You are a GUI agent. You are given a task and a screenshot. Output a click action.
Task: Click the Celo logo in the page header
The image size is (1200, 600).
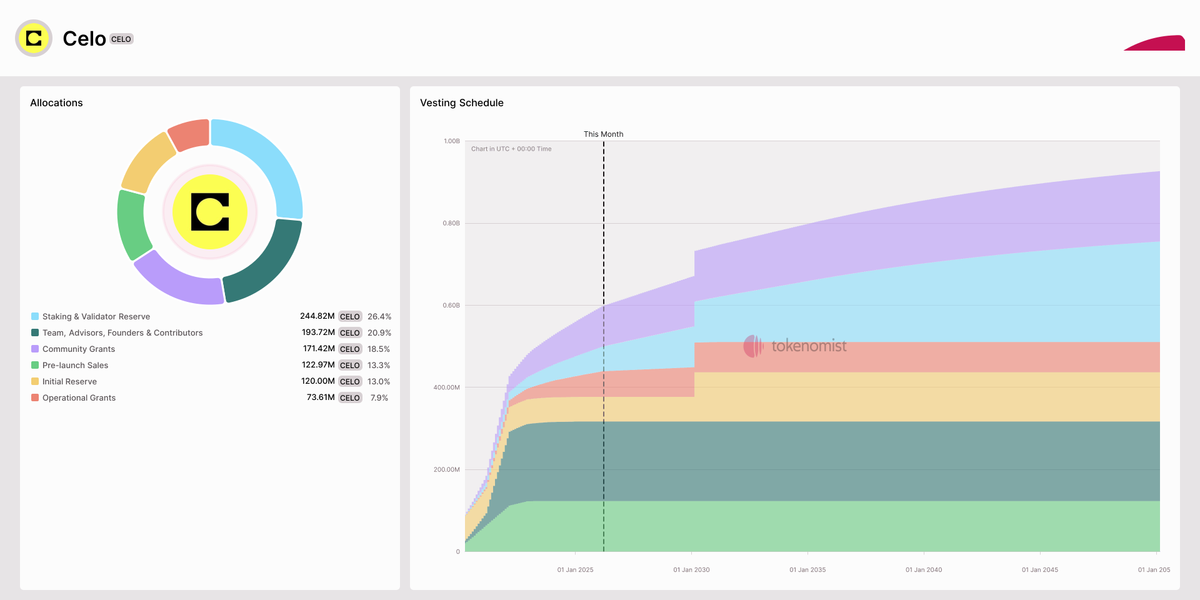click(x=33, y=38)
